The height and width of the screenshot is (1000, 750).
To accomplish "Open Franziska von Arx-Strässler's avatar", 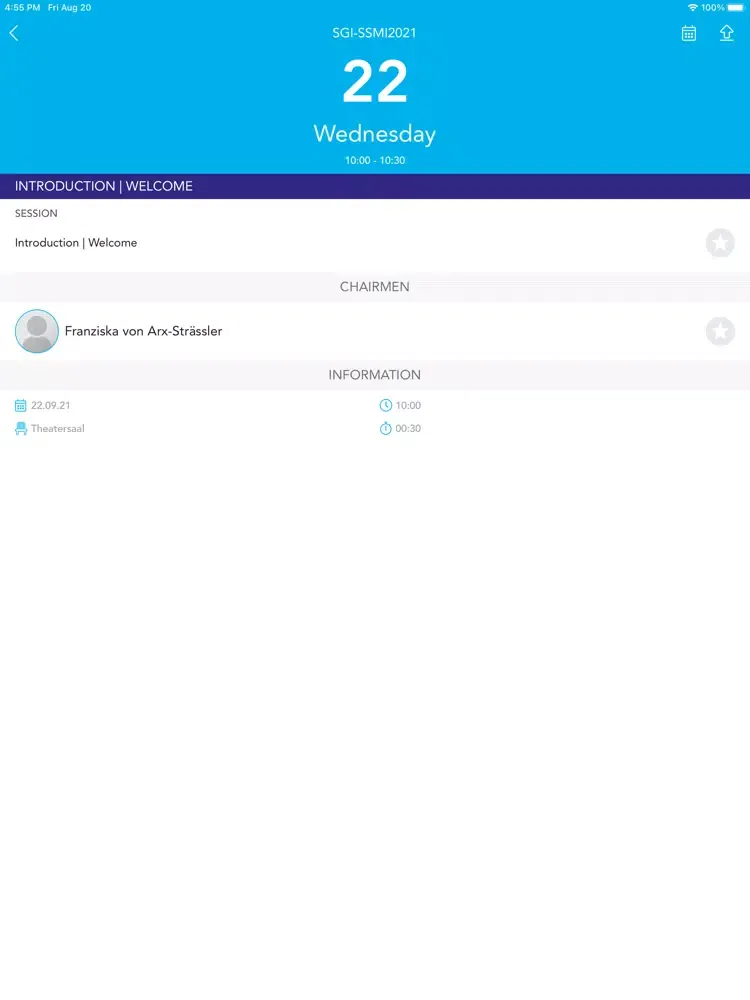I will point(37,331).
